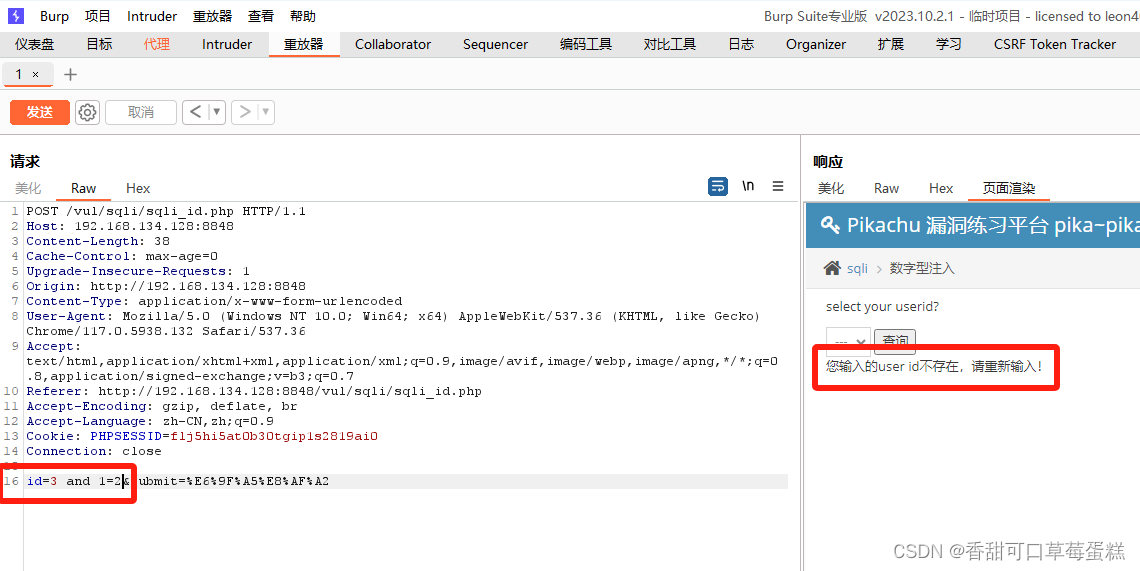
Task: Click the Cookie PHPSESSID header line
Action: coord(202,436)
